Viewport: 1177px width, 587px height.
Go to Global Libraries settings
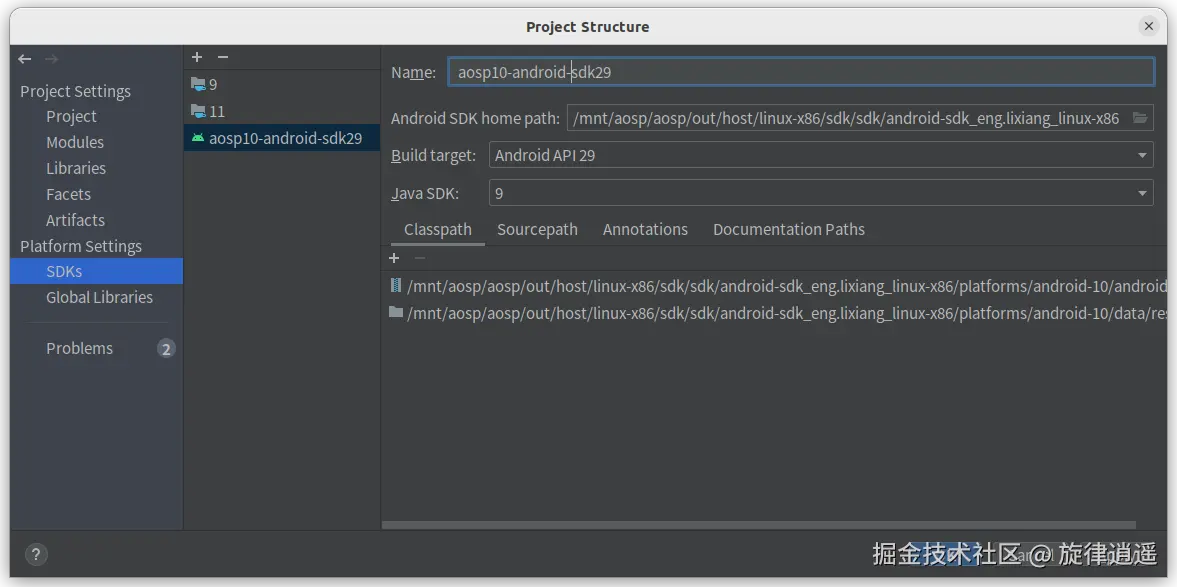click(x=99, y=297)
